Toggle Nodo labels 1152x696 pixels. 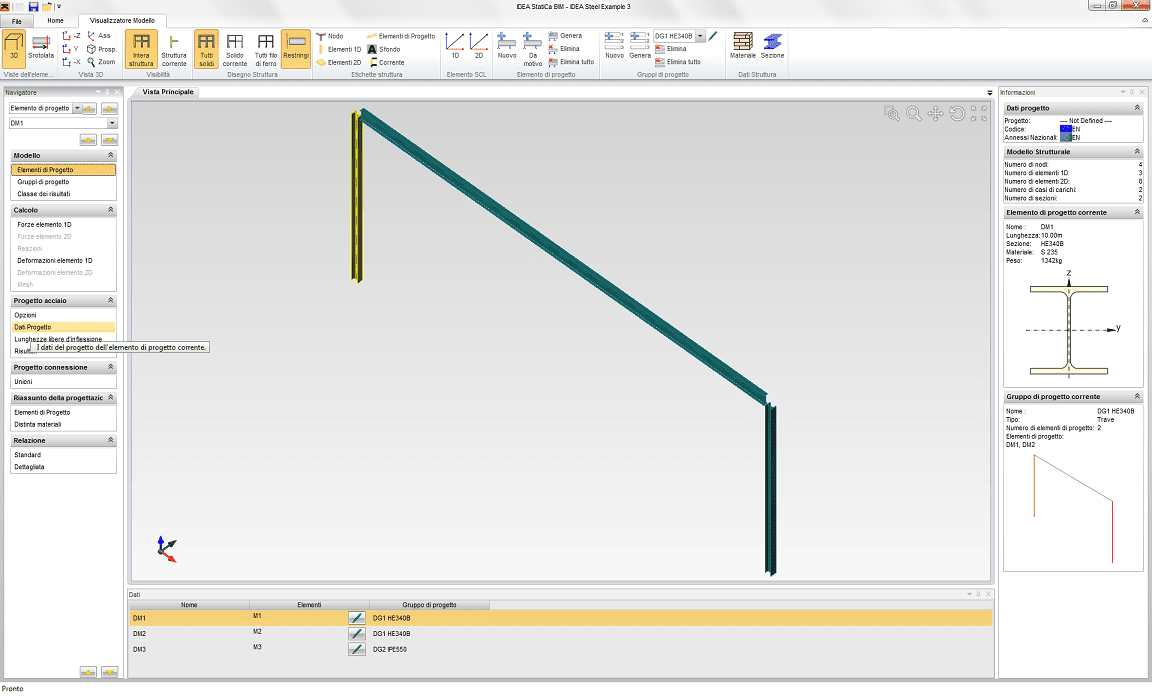pyautogui.click(x=330, y=35)
